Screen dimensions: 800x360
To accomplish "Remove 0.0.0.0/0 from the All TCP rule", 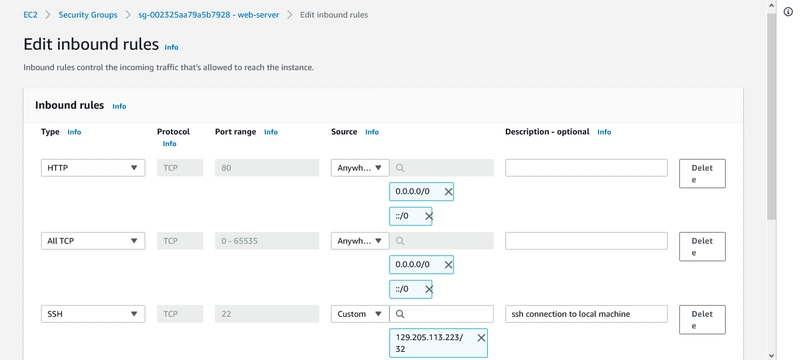I will [x=448, y=265].
